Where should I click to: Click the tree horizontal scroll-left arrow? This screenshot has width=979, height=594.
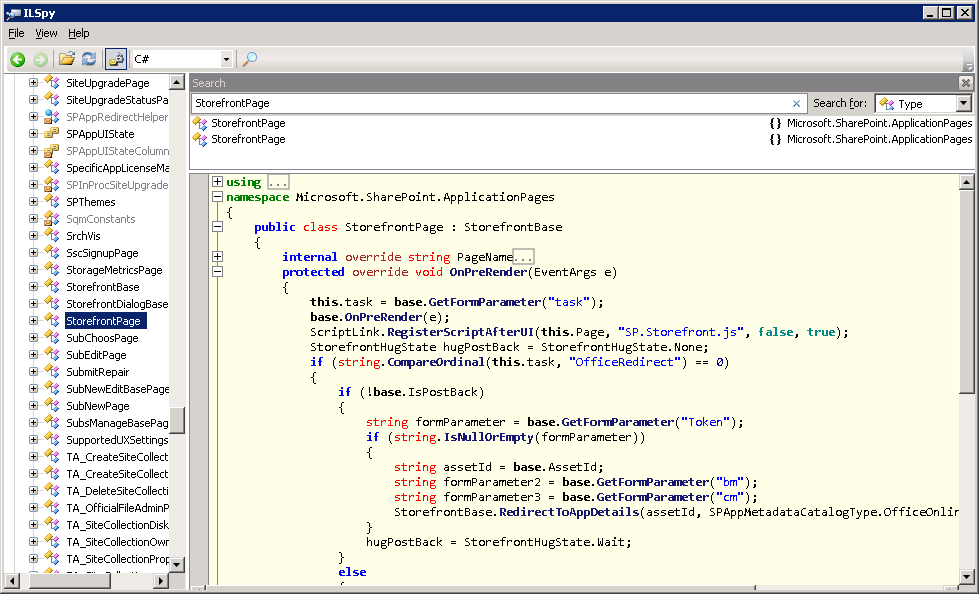pyautogui.click(x=12, y=581)
